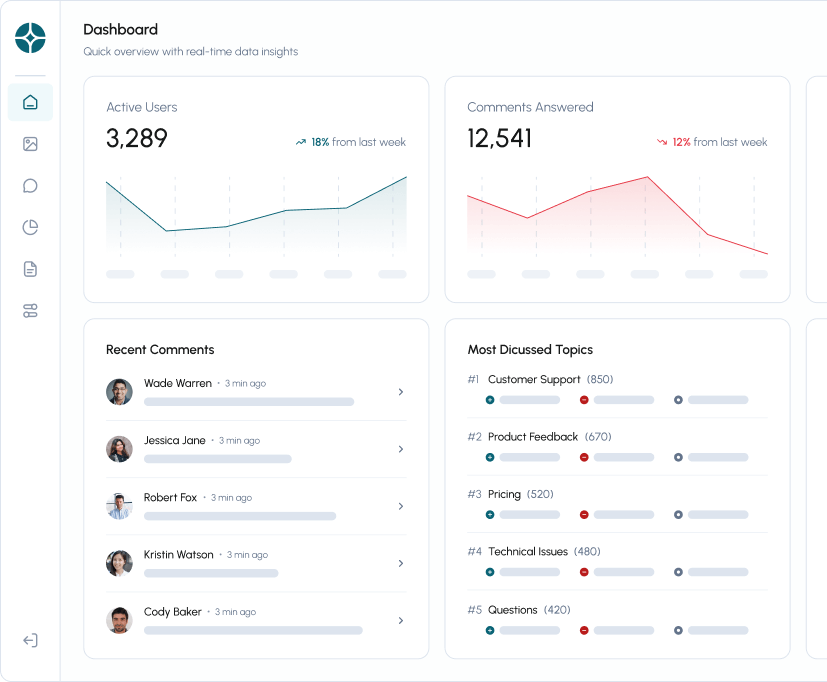Expand Wade Warren's comment with chevron
This screenshot has width=827, height=682.
[401, 392]
